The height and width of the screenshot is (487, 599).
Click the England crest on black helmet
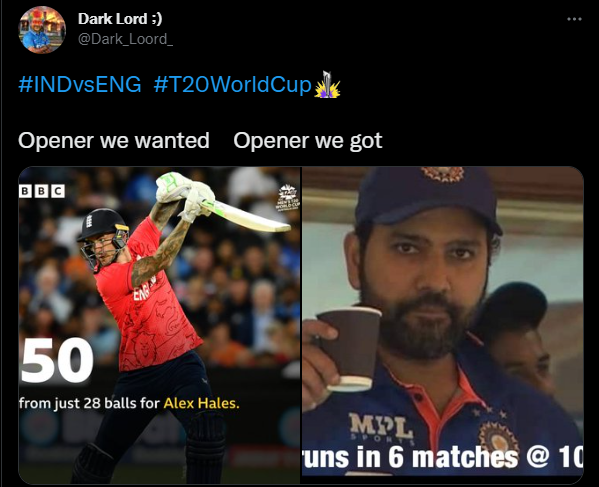[x=89, y=221]
